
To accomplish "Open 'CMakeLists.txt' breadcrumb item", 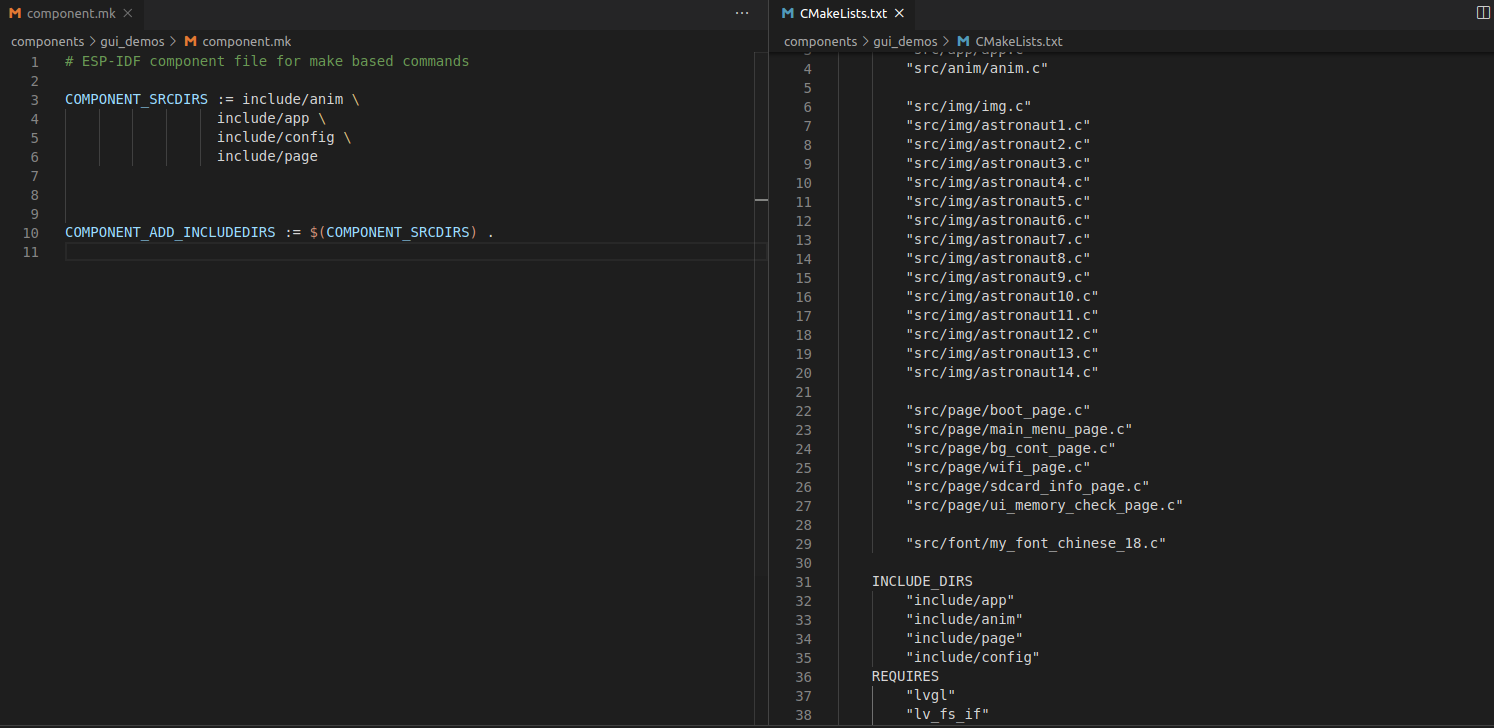I will pos(1018,42).
